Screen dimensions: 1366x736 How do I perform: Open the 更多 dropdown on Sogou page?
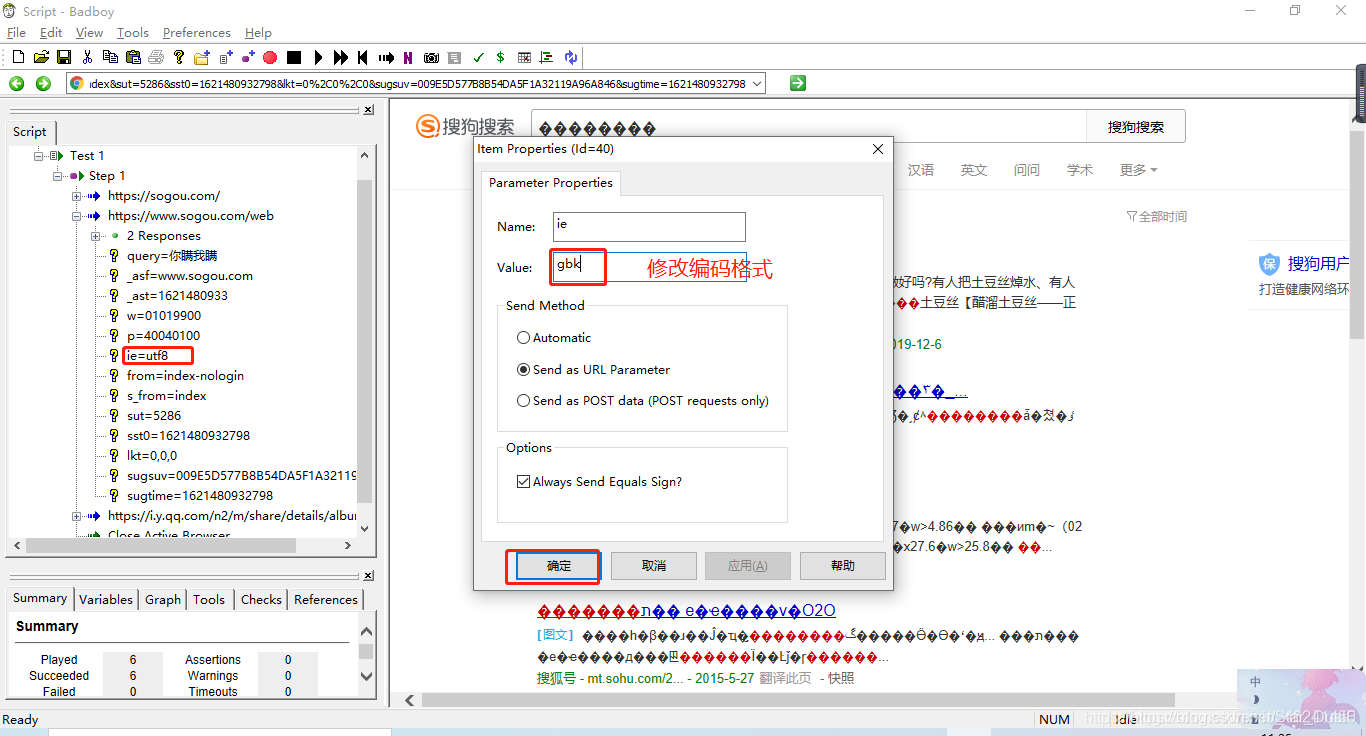1138,170
